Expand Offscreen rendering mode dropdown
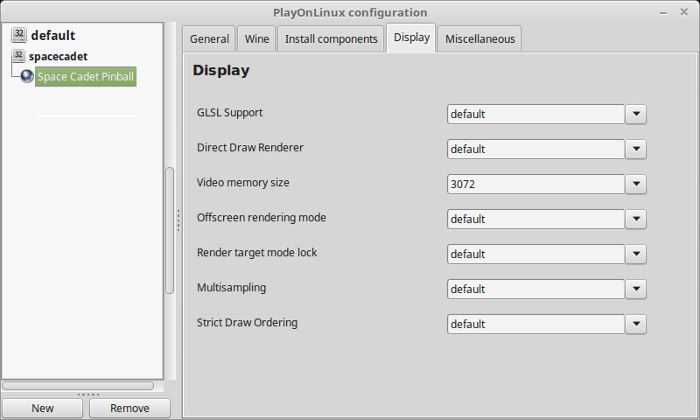Screen dimensions: 700x420 pos(636,219)
